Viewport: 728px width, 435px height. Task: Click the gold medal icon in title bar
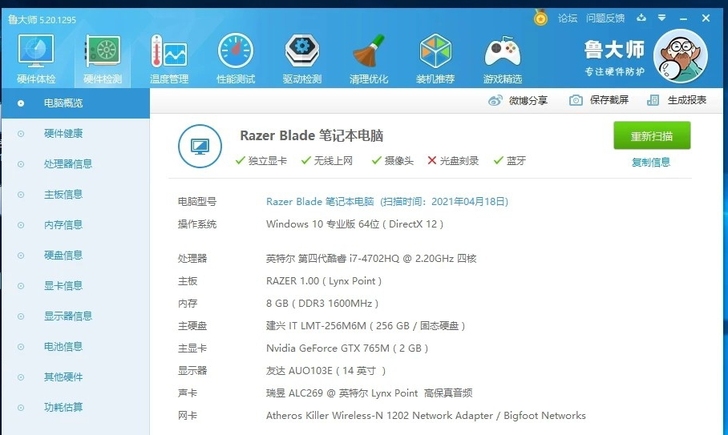[540, 18]
